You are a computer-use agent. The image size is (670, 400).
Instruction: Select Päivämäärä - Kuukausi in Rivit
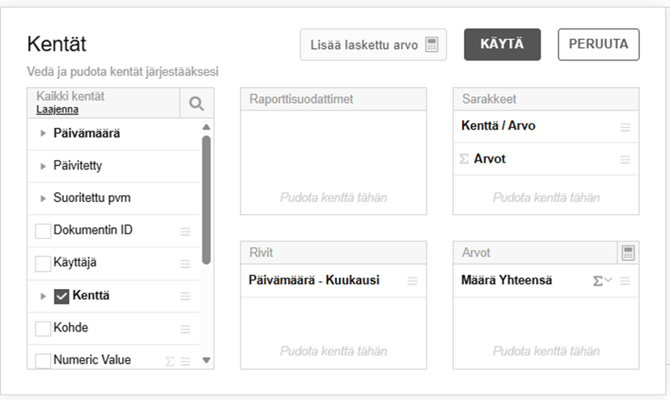314,281
